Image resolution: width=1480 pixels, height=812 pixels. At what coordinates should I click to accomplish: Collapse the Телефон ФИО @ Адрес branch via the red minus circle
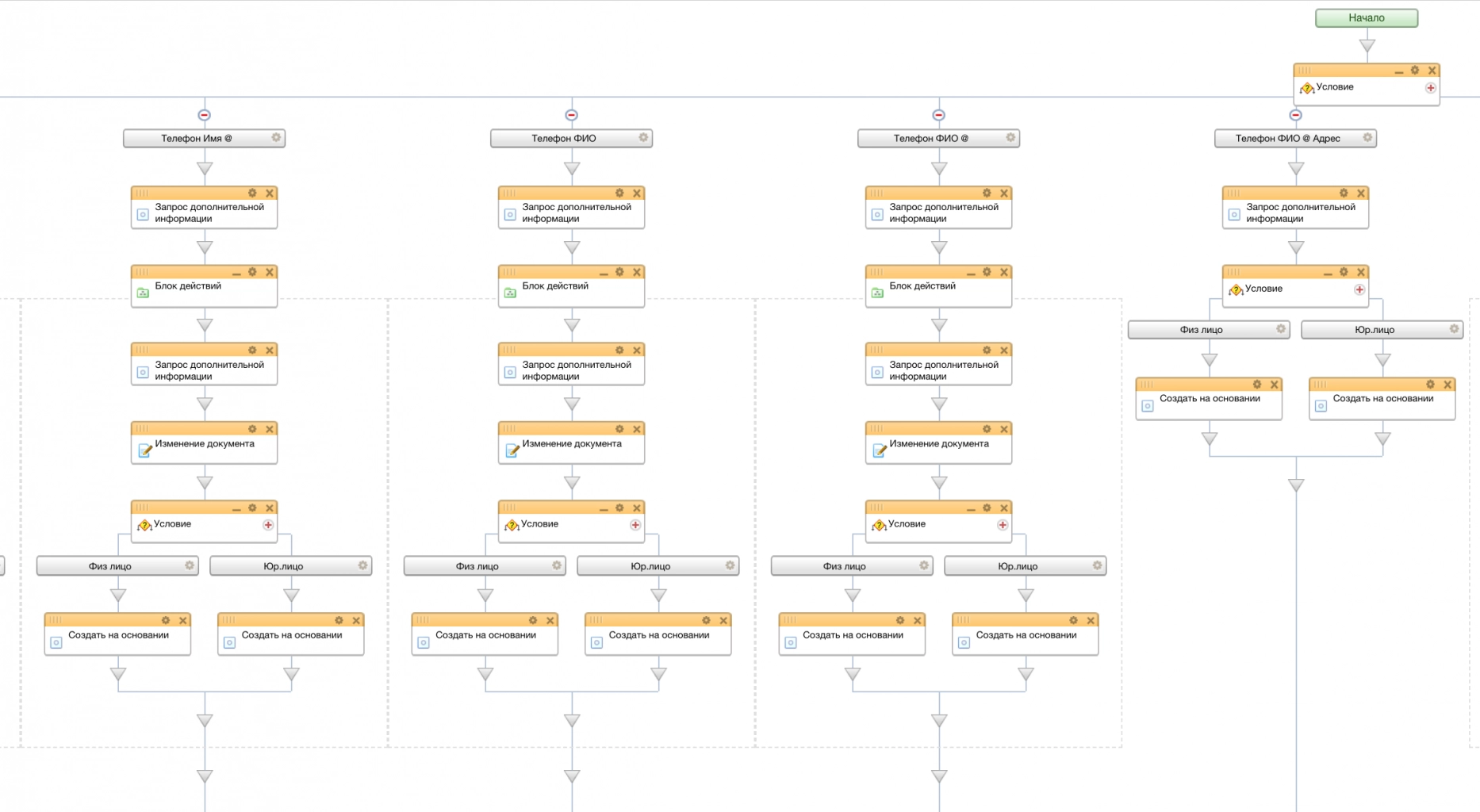coord(1295,115)
